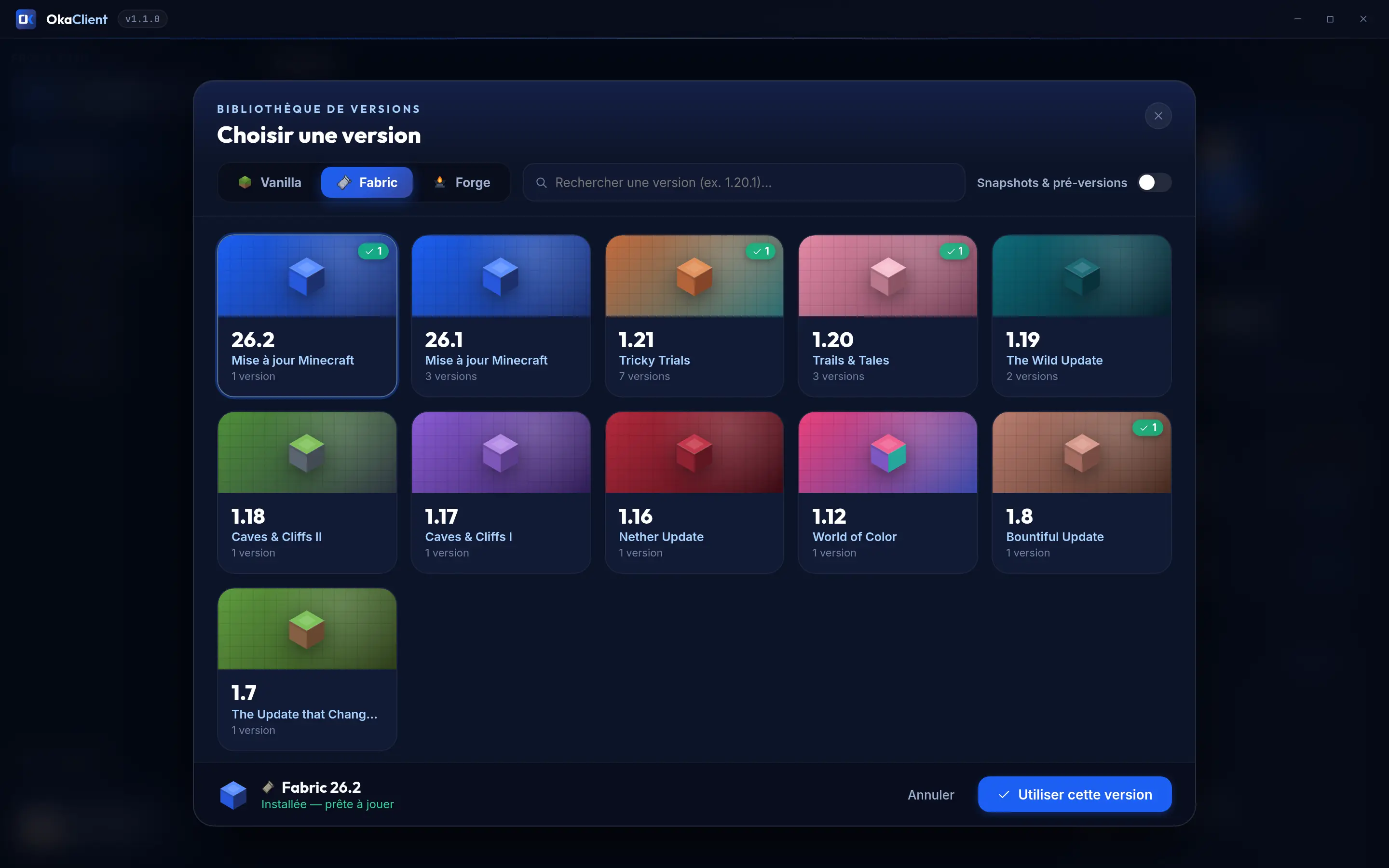Click the Bibliothèque de versions heading
The image size is (1389, 868).
tap(318, 109)
